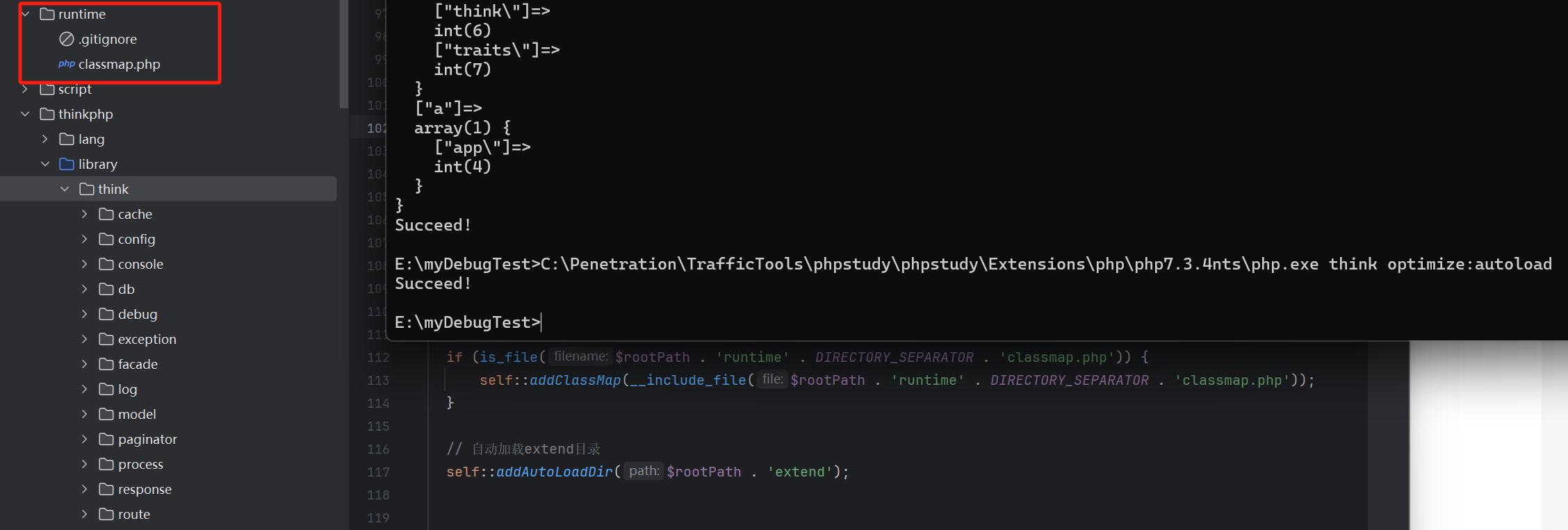Screen dimensions: 1568x530
Task: Expand the script folder
Action: [26, 89]
